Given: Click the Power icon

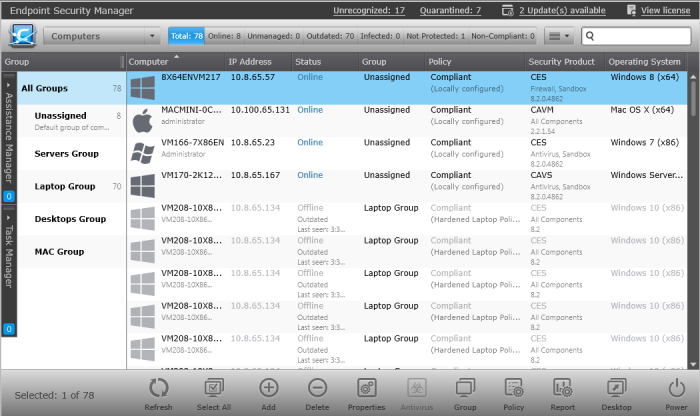Looking at the screenshot, I should pyautogui.click(x=677, y=388).
